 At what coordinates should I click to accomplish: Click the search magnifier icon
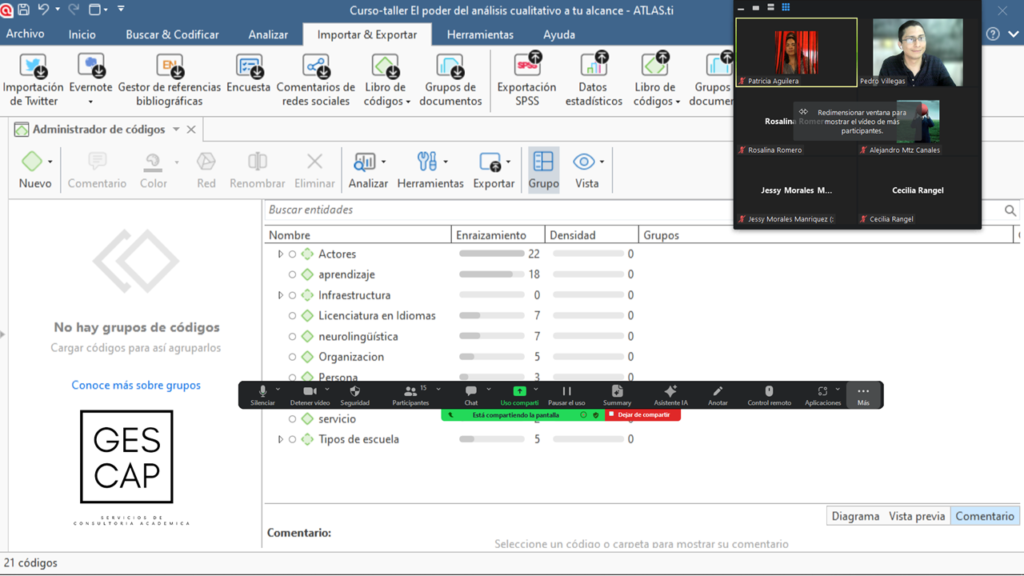pos(1010,210)
